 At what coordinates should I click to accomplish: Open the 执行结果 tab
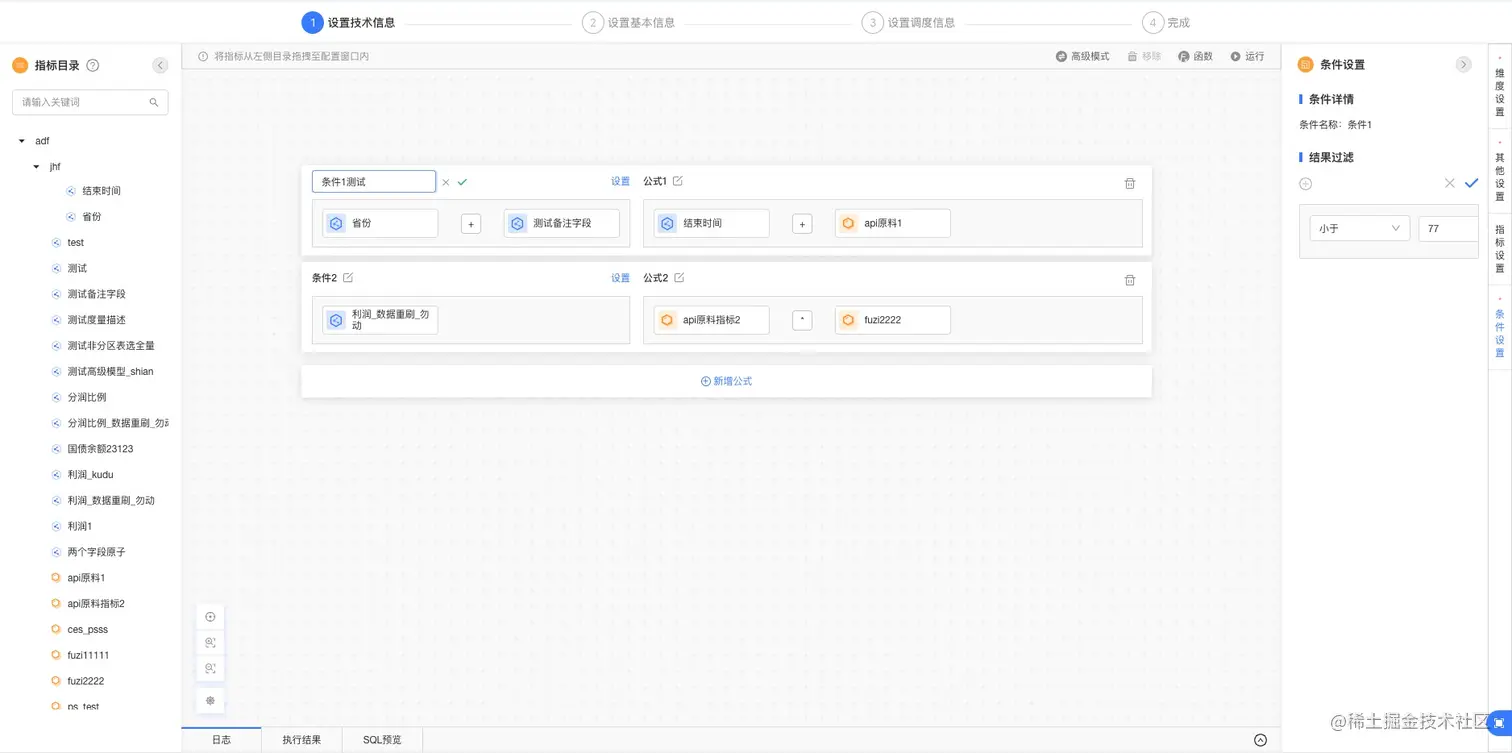[x=302, y=740]
